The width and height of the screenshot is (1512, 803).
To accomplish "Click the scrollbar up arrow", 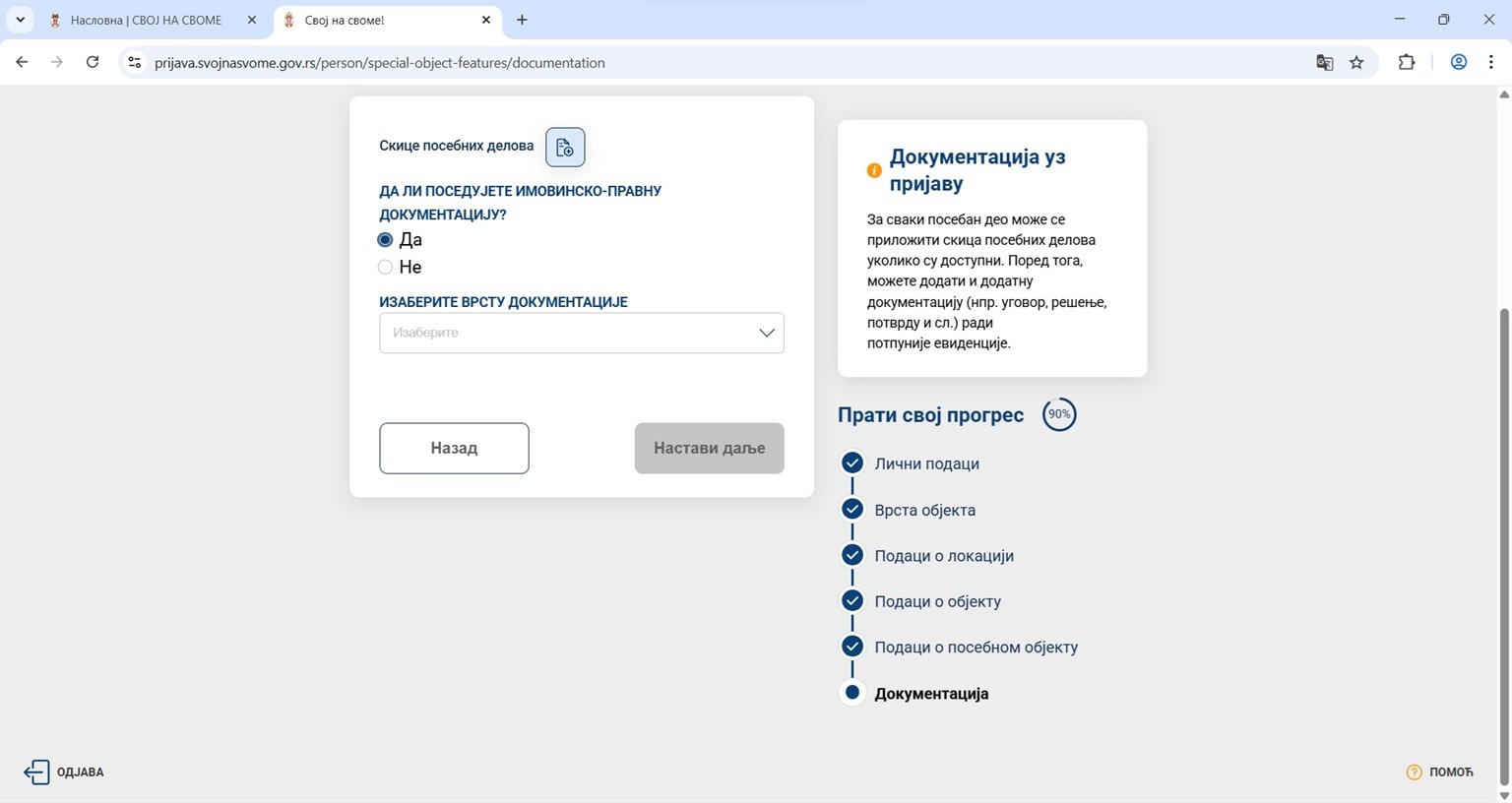I will pyautogui.click(x=1504, y=94).
